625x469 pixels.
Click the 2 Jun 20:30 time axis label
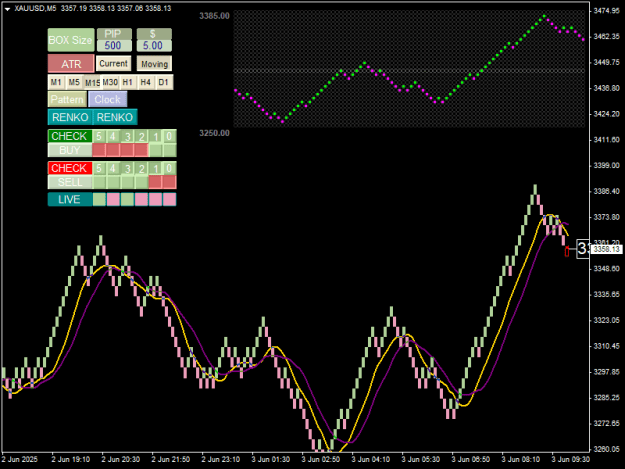tap(121, 459)
